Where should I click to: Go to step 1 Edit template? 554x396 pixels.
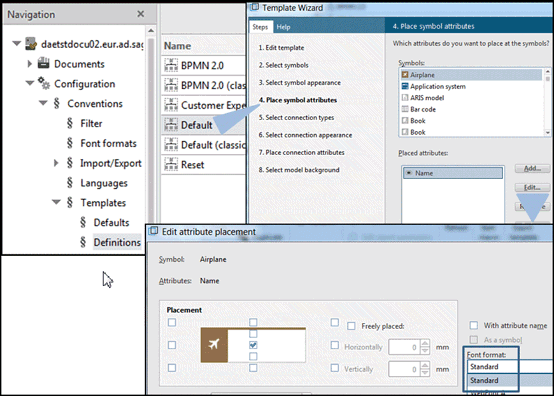point(281,48)
